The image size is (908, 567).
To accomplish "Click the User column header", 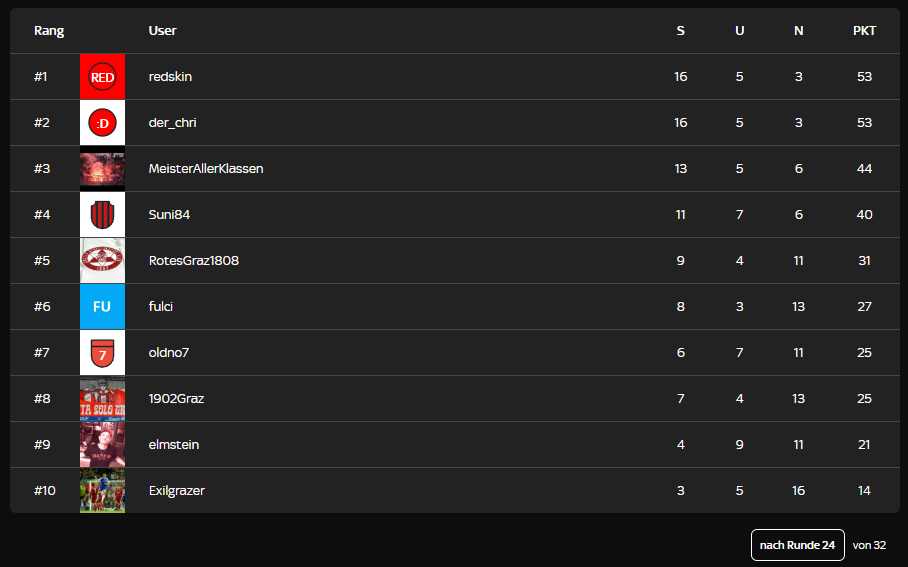I will (162, 31).
